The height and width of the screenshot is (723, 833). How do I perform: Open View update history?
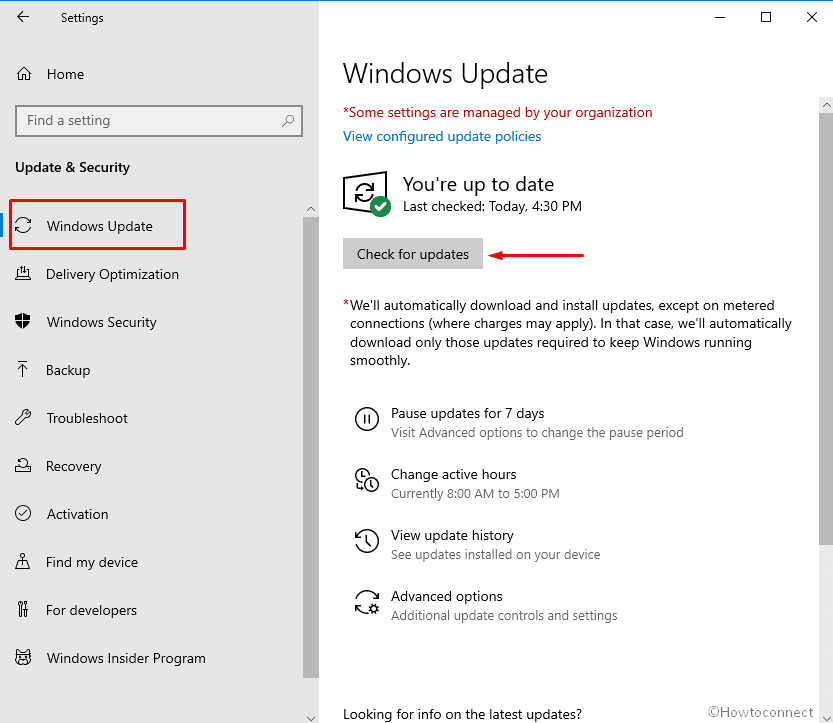(x=452, y=535)
